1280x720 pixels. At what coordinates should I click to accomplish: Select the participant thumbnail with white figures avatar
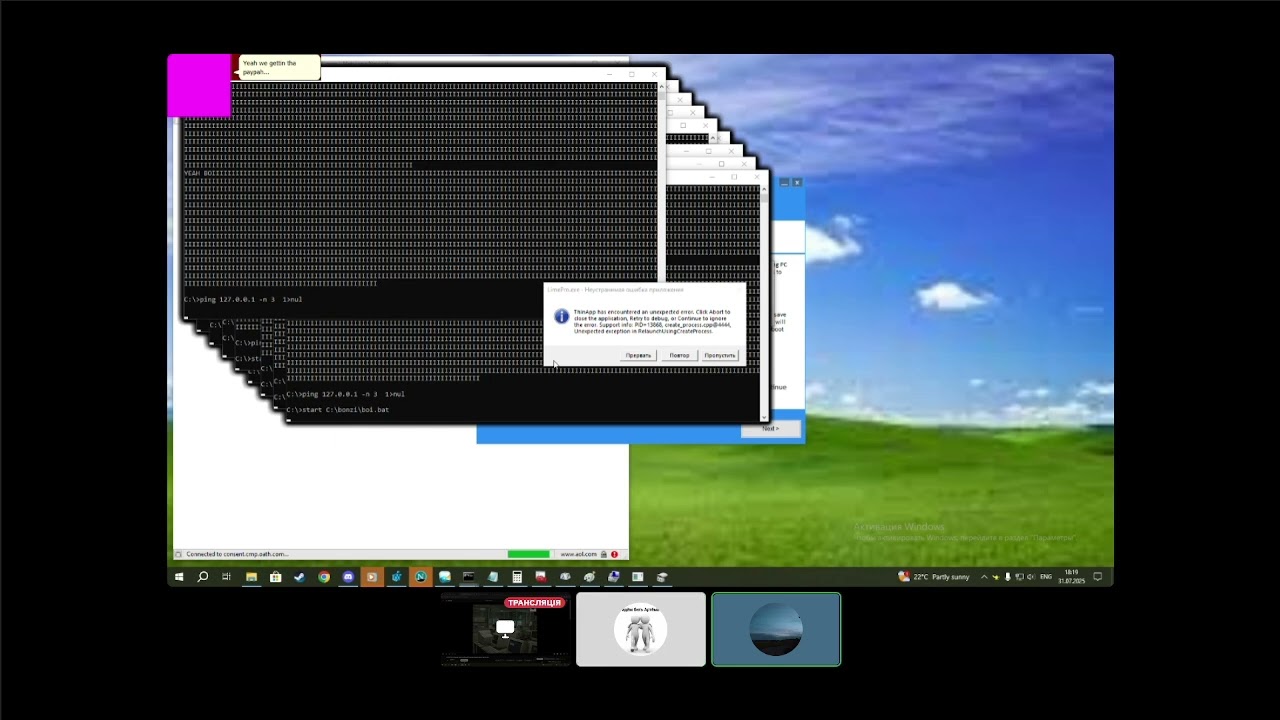coord(641,629)
